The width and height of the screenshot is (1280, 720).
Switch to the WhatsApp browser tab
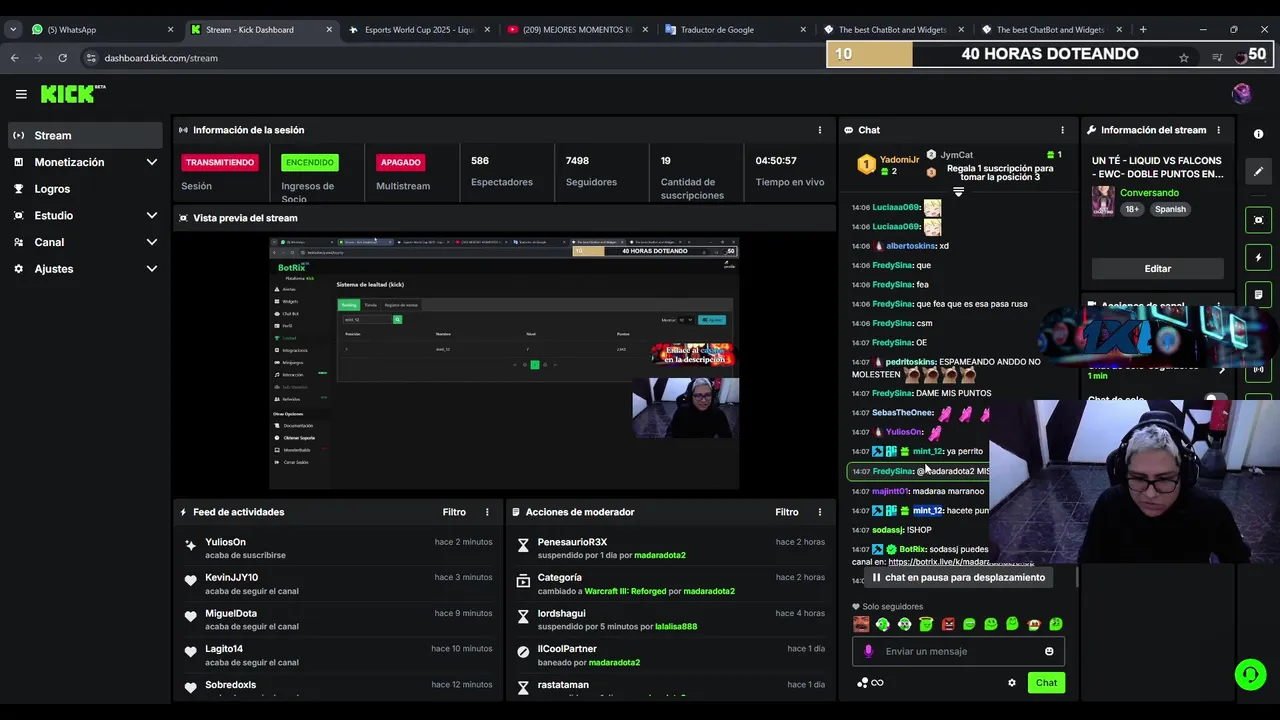102,30
